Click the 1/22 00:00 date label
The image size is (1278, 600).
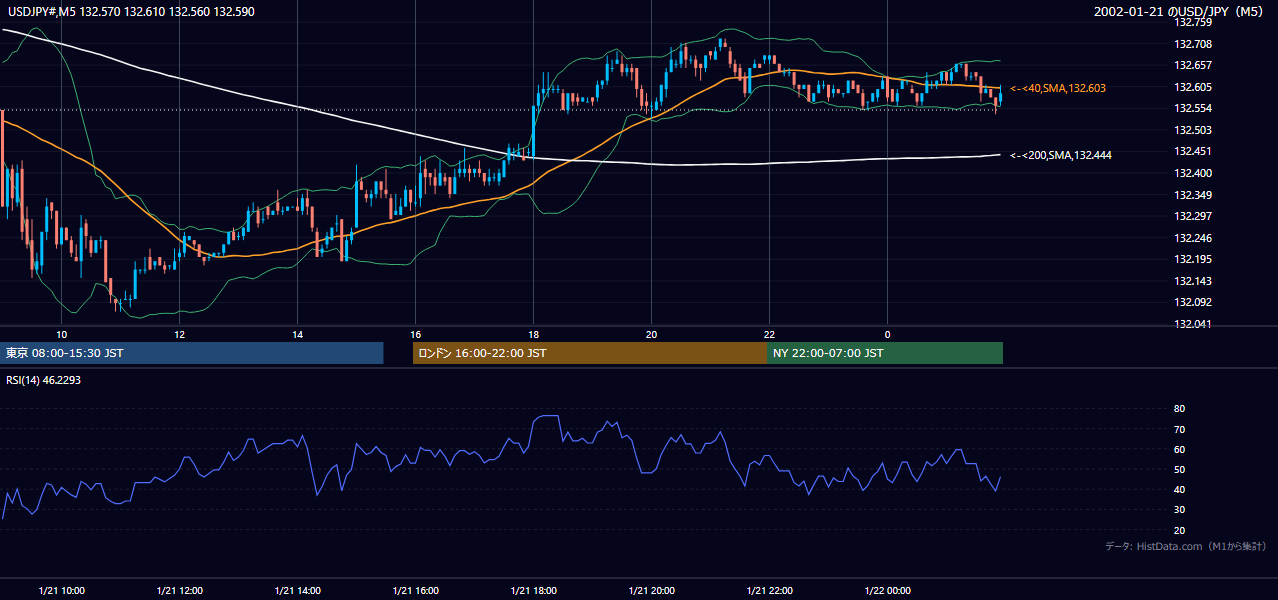(888, 590)
